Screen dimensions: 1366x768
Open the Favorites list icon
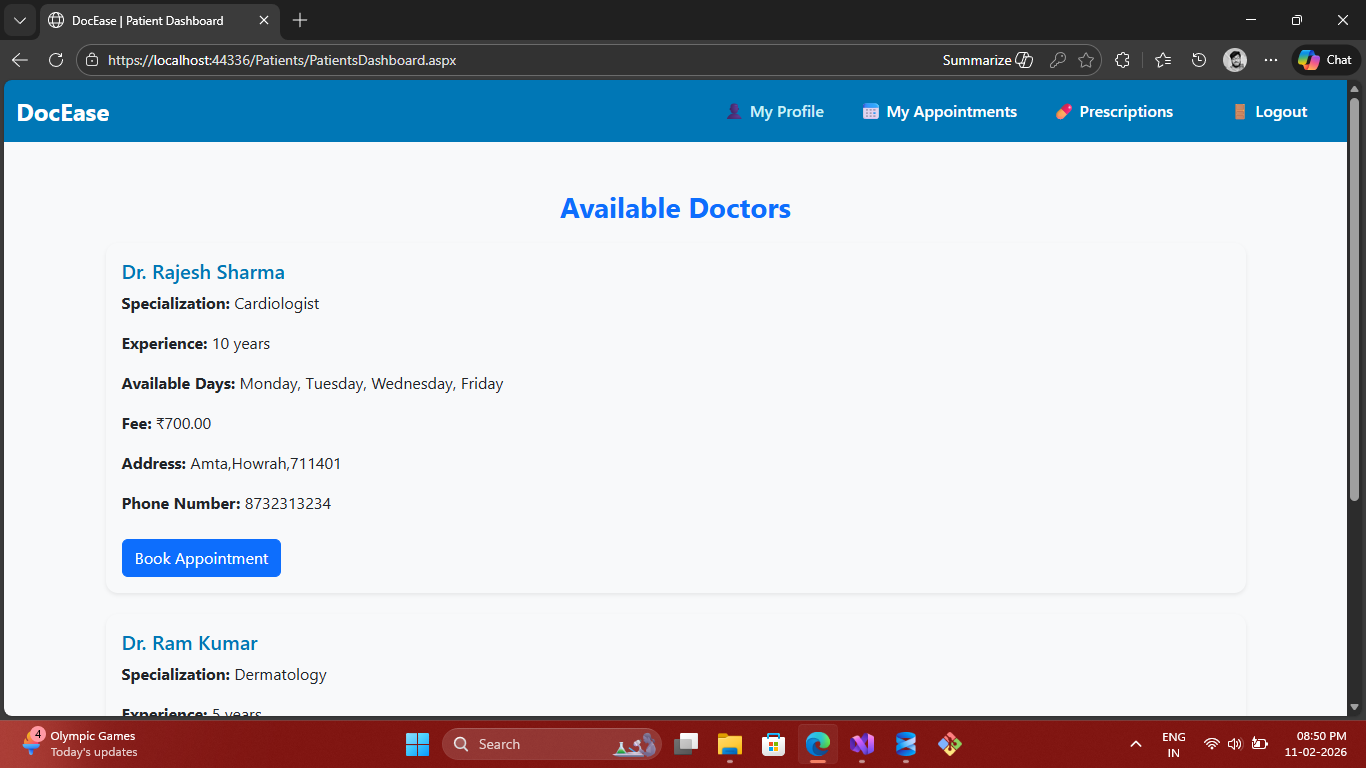[1162, 60]
